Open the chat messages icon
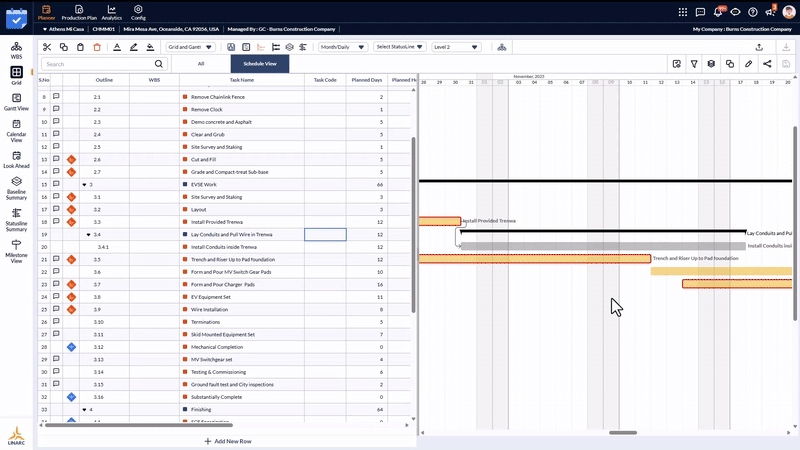The height and width of the screenshot is (450, 800). coord(701,12)
